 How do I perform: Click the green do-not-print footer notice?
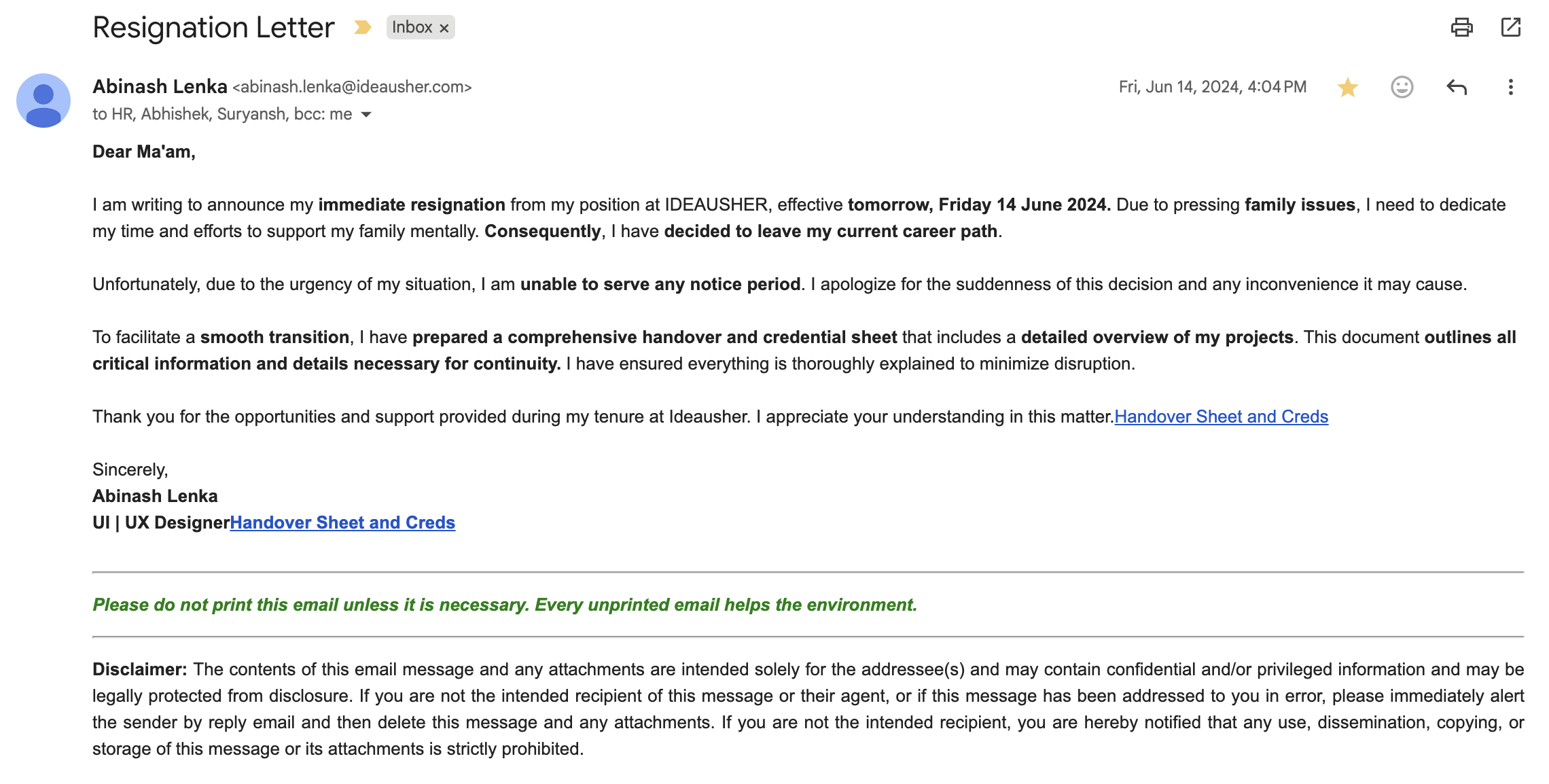(505, 605)
